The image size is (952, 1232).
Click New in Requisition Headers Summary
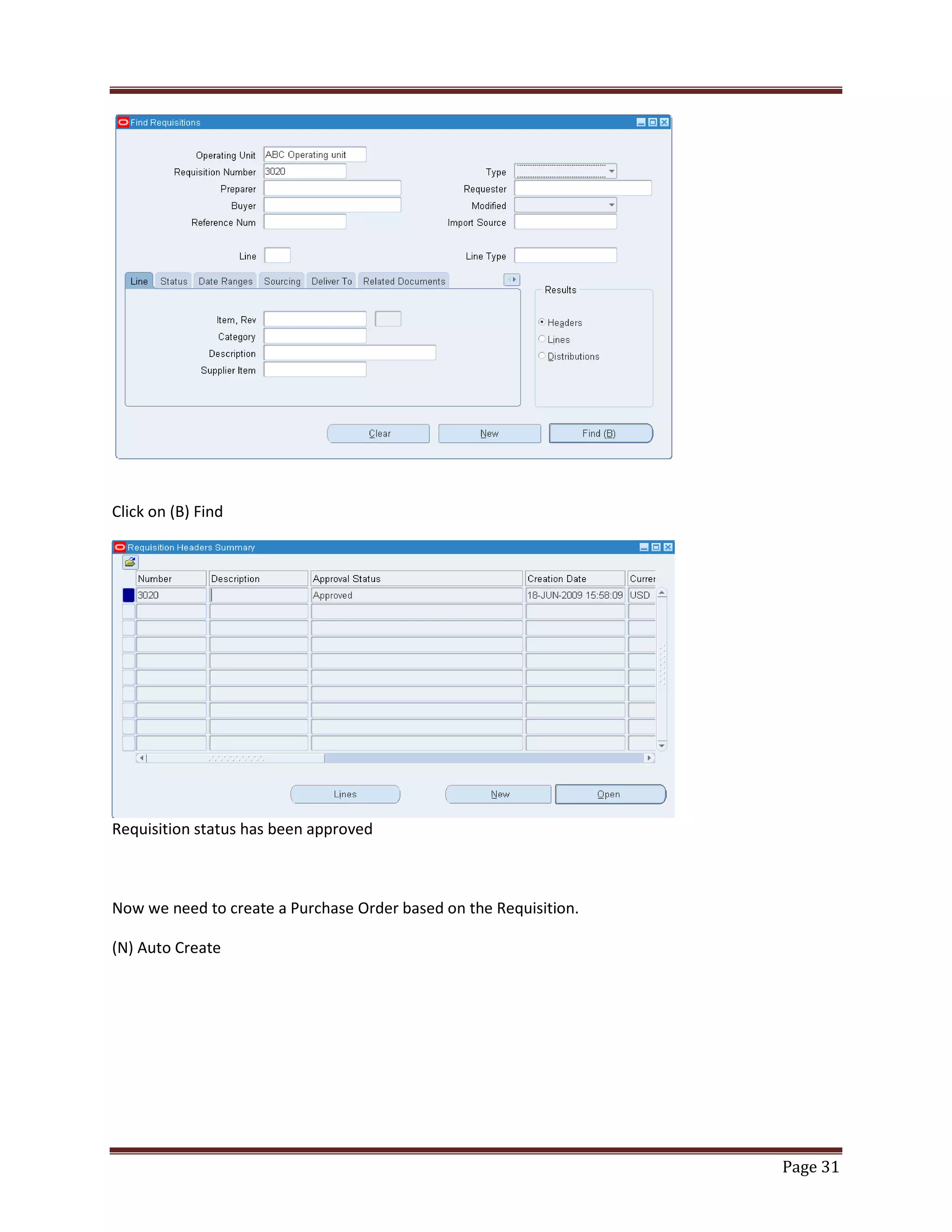tap(499, 794)
